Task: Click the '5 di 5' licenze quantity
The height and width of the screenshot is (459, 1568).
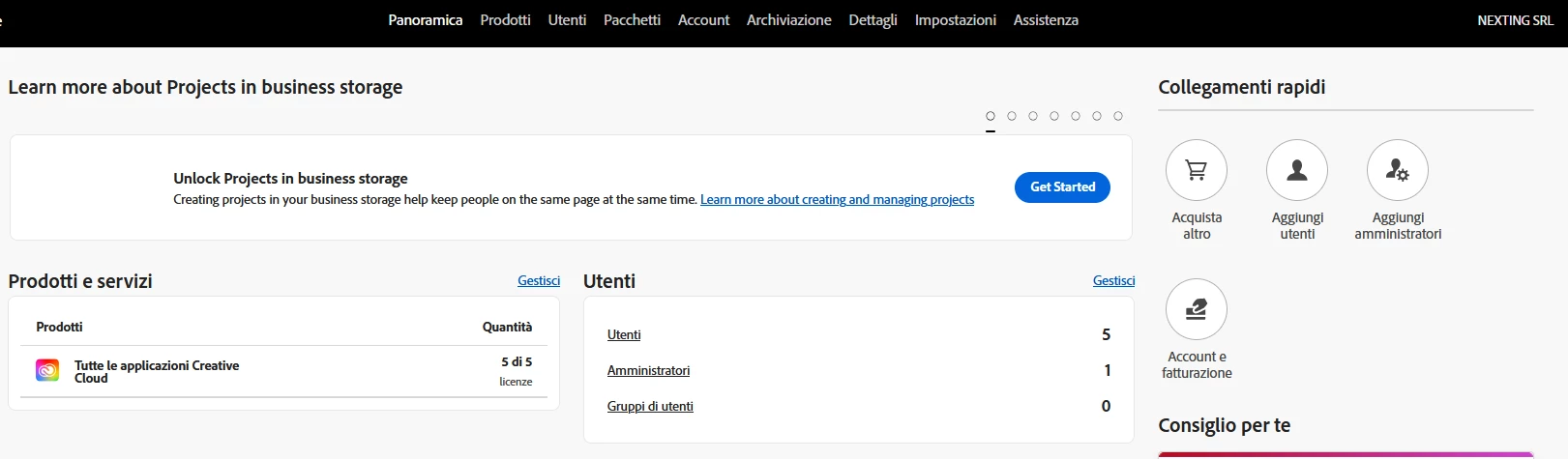Action: tap(517, 362)
